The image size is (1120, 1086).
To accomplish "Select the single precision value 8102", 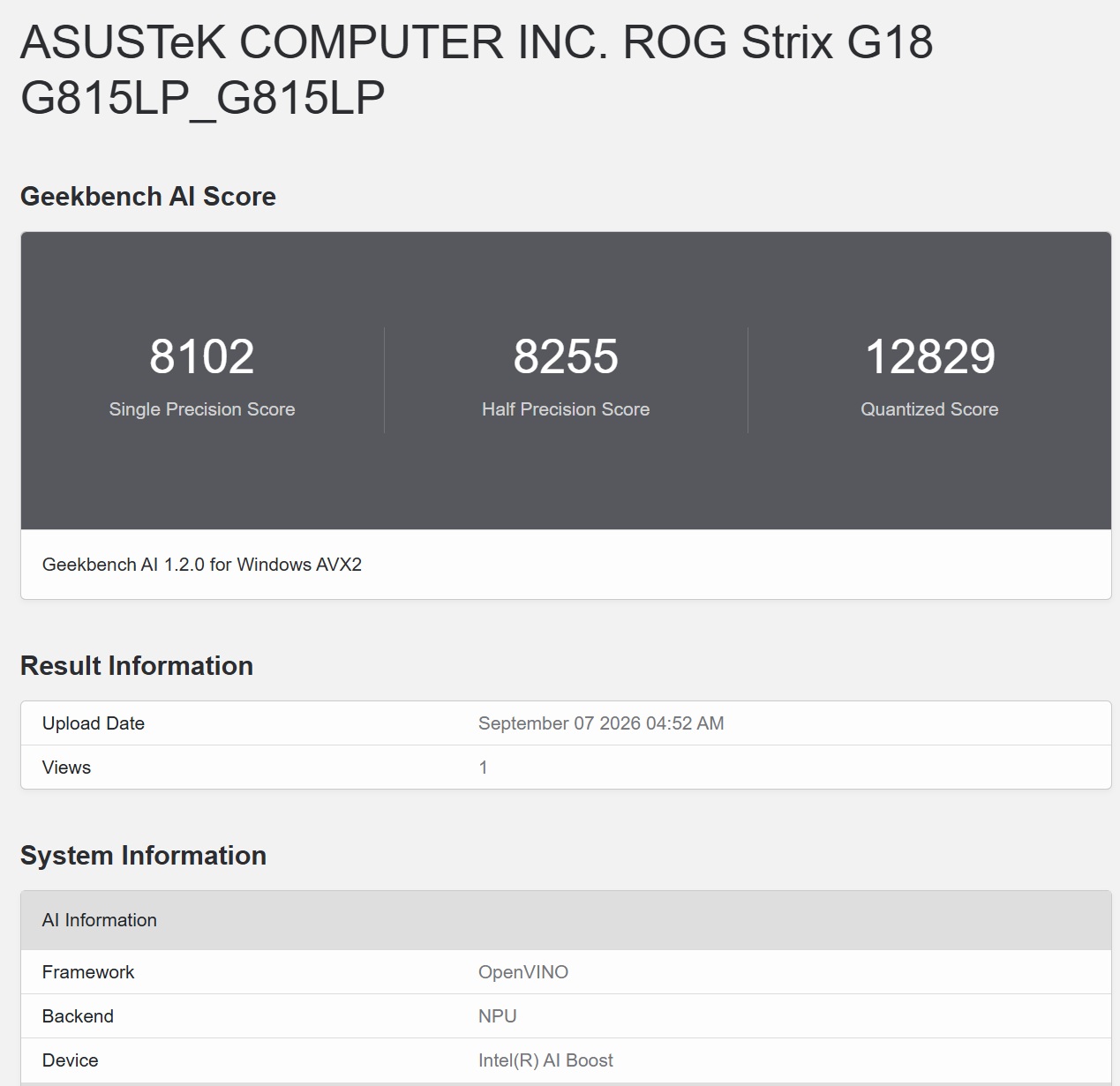I will click(x=202, y=356).
